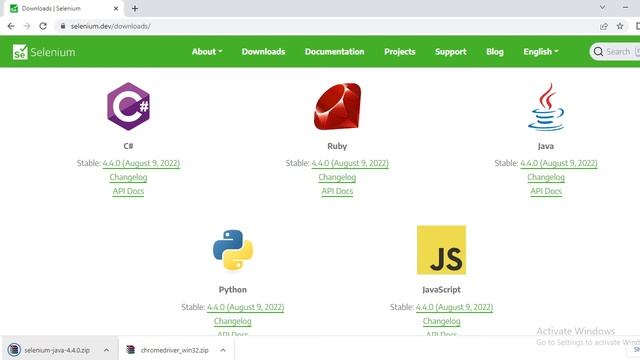Click the Java heading text
The width and height of the screenshot is (640, 360).
tap(546, 146)
